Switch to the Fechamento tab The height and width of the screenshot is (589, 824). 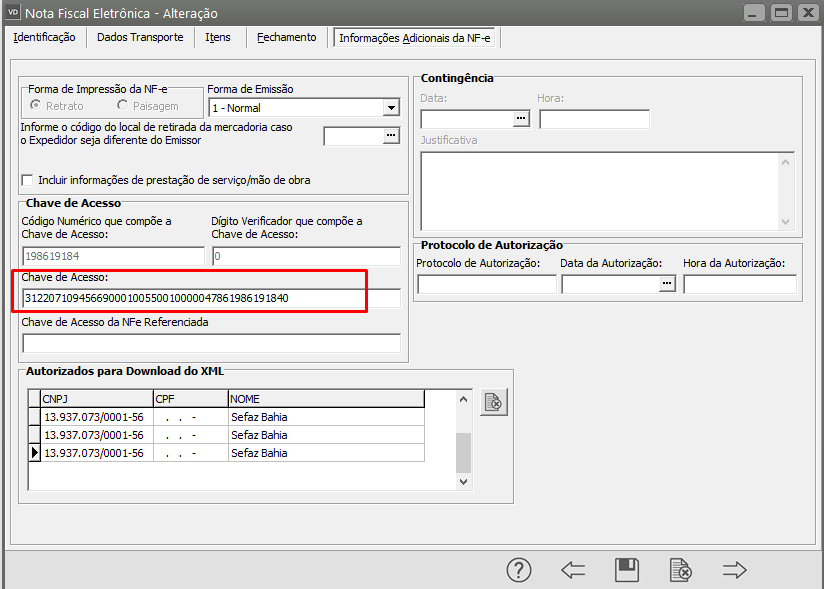(x=286, y=37)
